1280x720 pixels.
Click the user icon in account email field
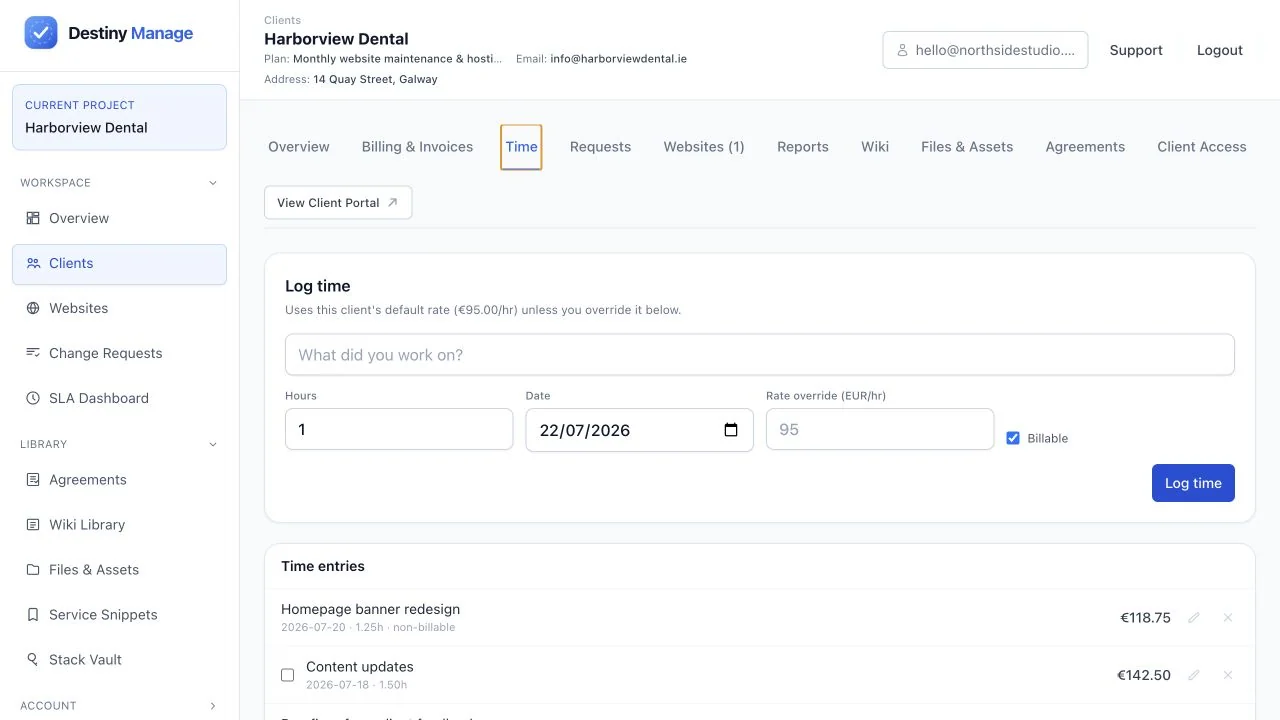[x=902, y=50]
